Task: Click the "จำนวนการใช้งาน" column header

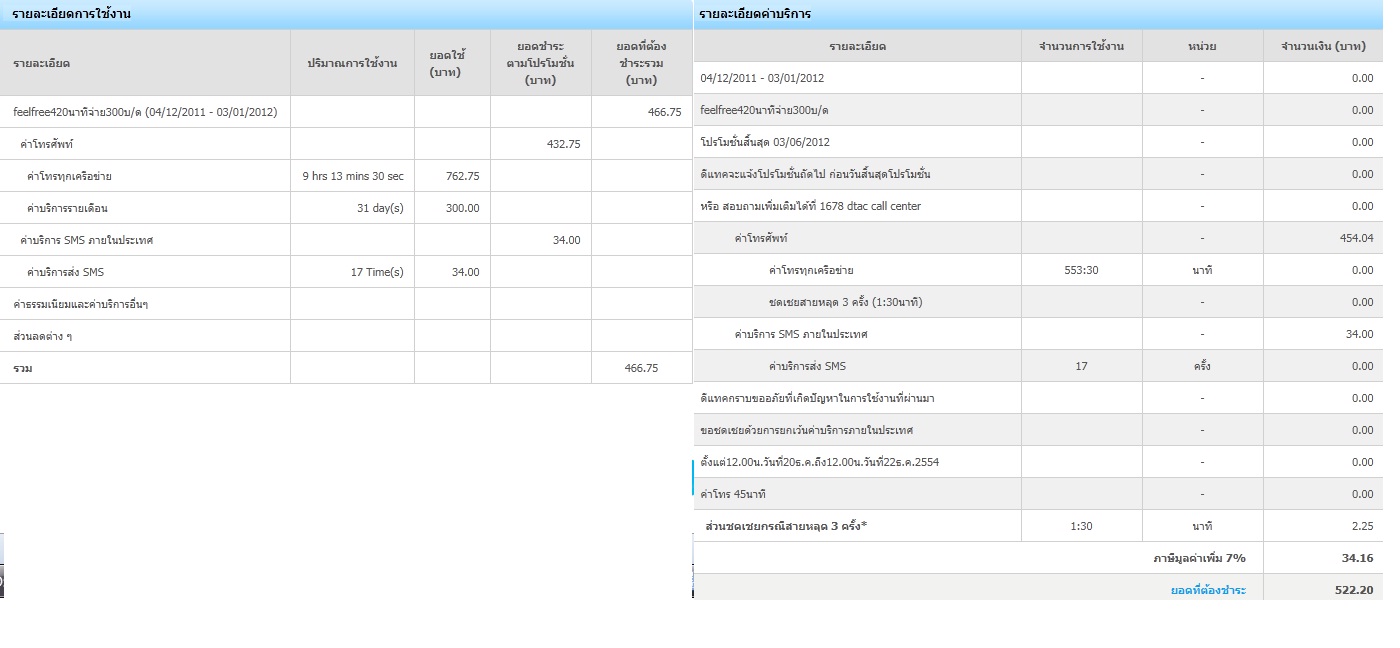Action: tap(1081, 46)
